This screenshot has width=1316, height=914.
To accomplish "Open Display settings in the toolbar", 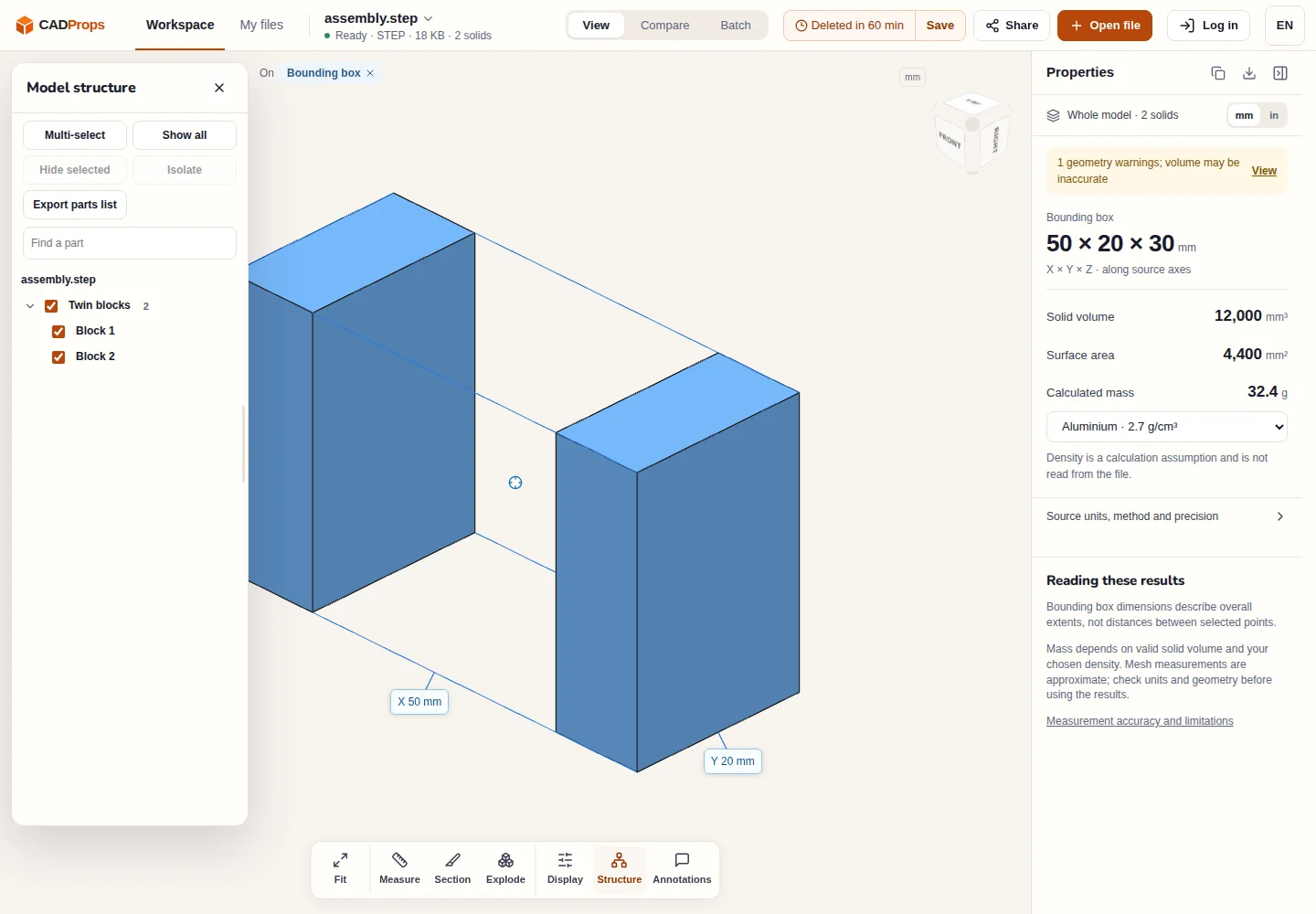I will click(x=565, y=868).
